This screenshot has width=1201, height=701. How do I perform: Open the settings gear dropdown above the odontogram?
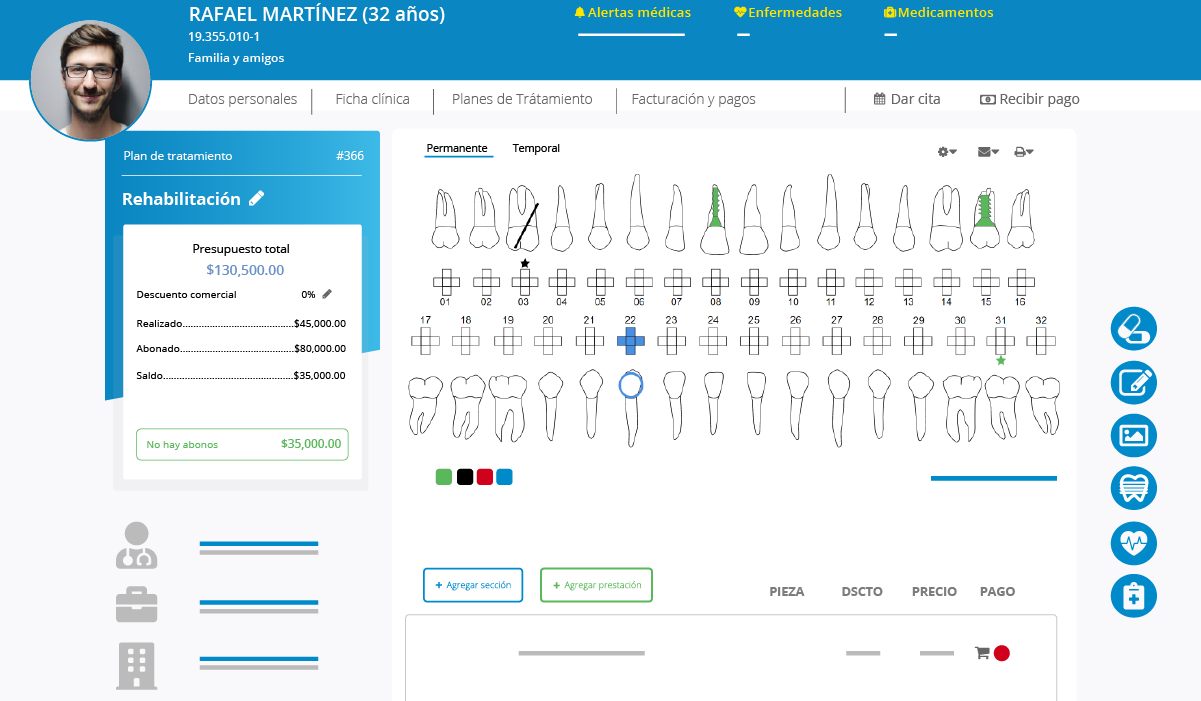point(944,151)
